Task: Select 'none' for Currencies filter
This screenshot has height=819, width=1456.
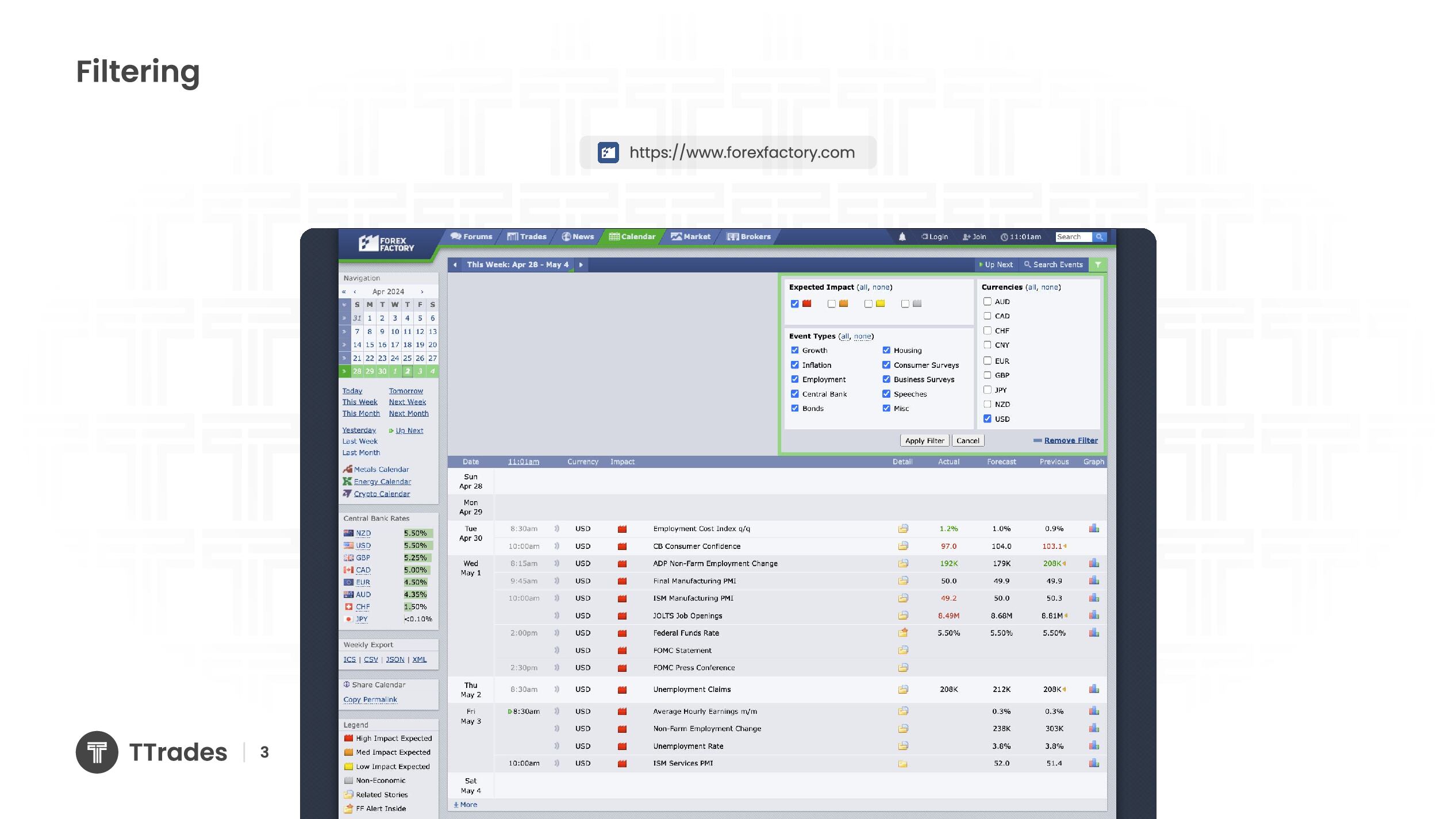Action: 1050,287
